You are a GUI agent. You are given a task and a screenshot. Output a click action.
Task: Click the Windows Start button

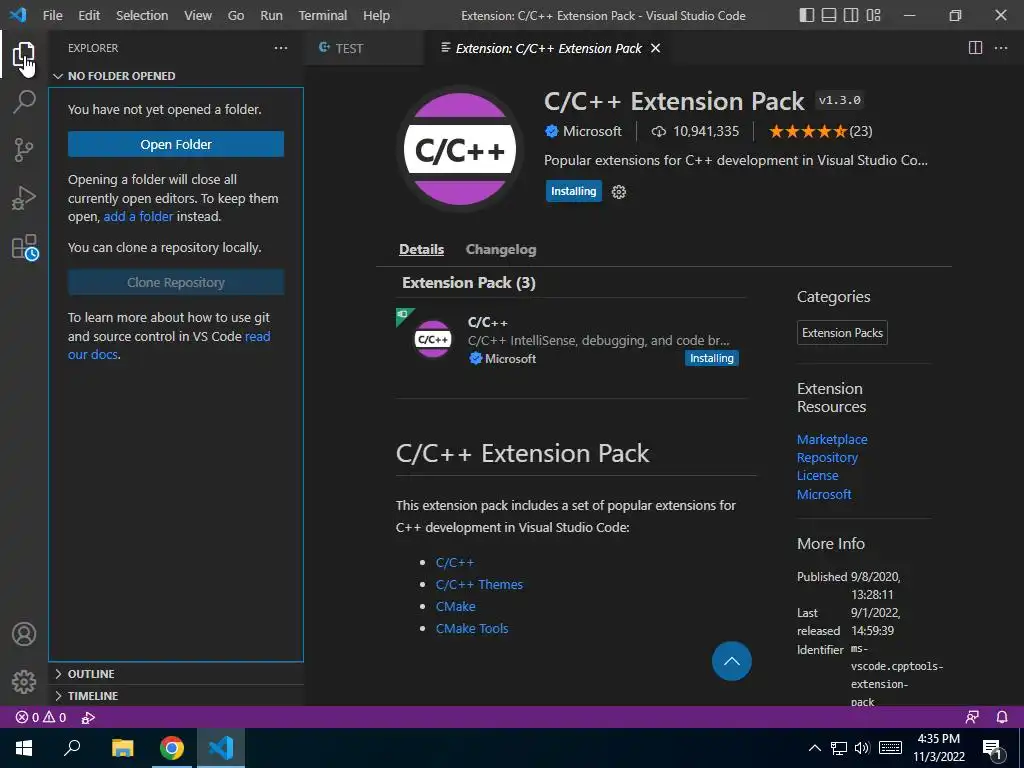click(24, 748)
